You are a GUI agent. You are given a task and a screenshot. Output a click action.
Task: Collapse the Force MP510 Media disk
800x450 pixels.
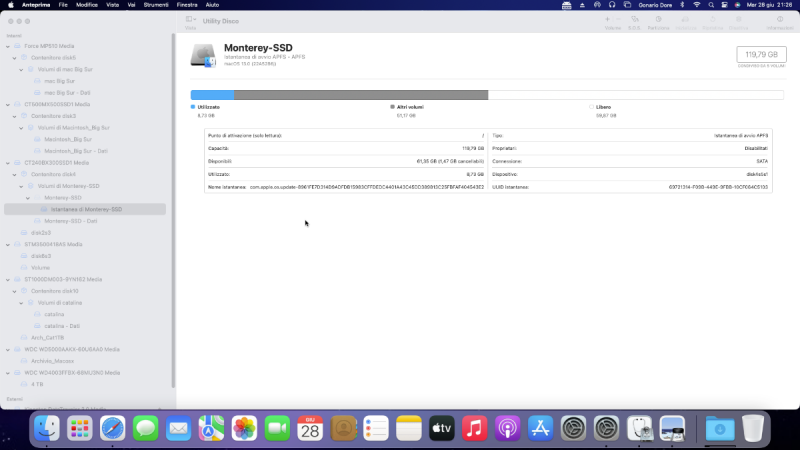(8, 46)
